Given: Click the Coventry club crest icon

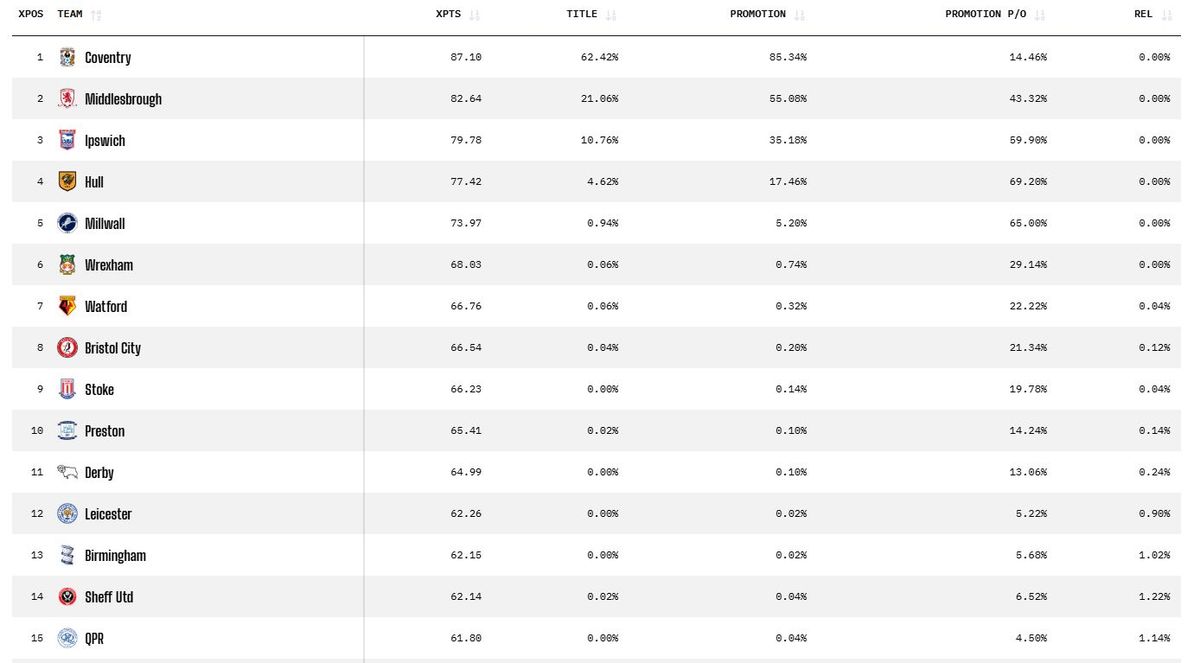Looking at the screenshot, I should click(x=67, y=57).
